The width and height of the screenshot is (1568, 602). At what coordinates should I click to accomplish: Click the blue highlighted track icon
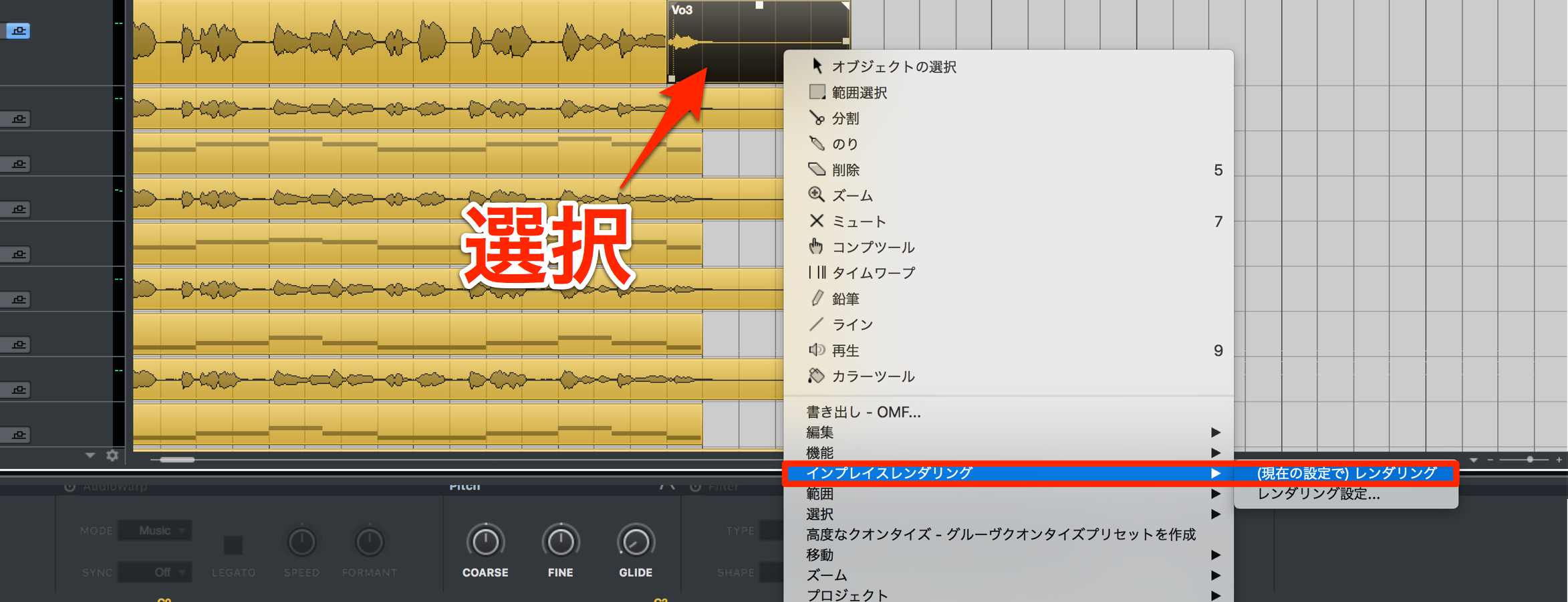click(18, 31)
